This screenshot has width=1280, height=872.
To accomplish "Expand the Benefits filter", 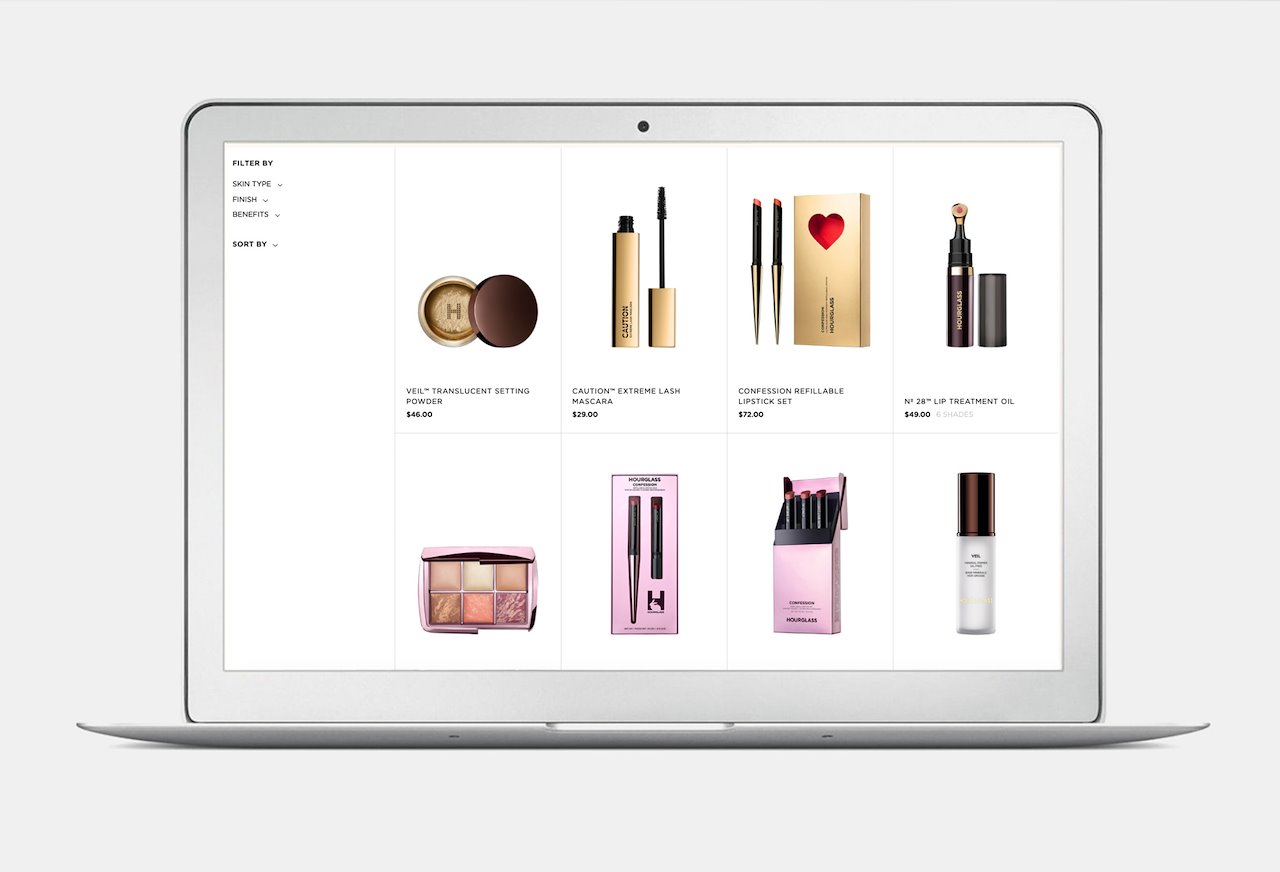I will [256, 214].
